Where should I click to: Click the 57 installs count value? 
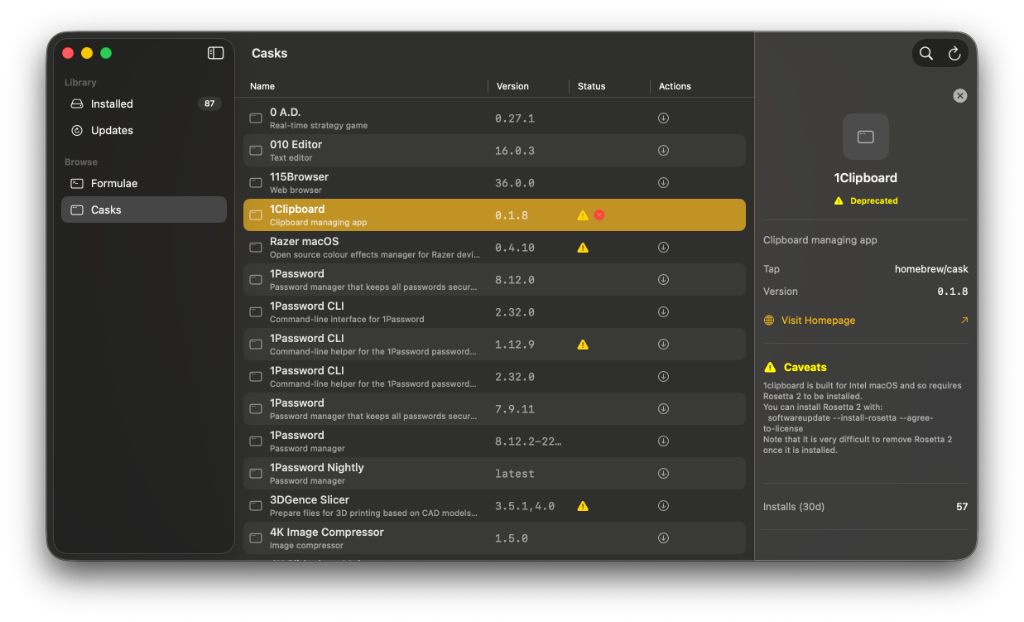(x=961, y=507)
